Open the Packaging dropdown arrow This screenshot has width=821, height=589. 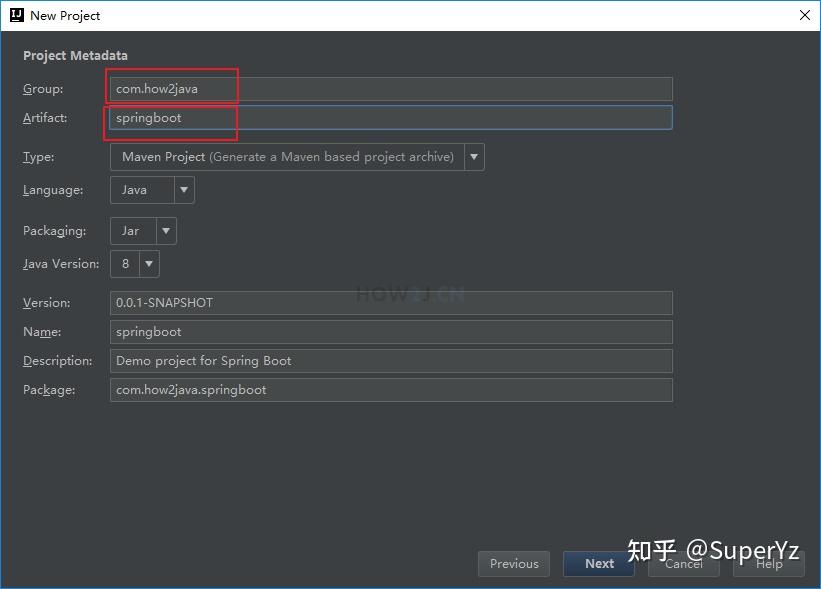[166, 231]
